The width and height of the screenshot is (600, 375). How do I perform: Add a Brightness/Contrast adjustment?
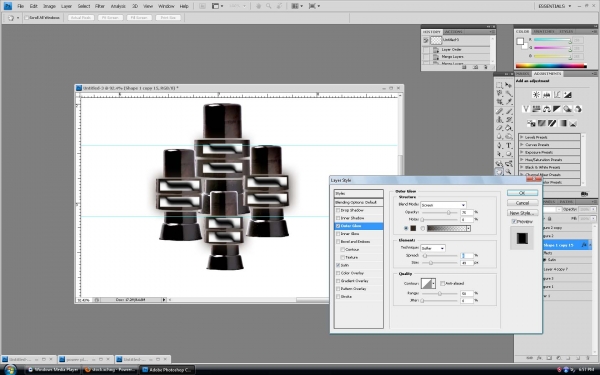pyautogui.click(x=536, y=95)
